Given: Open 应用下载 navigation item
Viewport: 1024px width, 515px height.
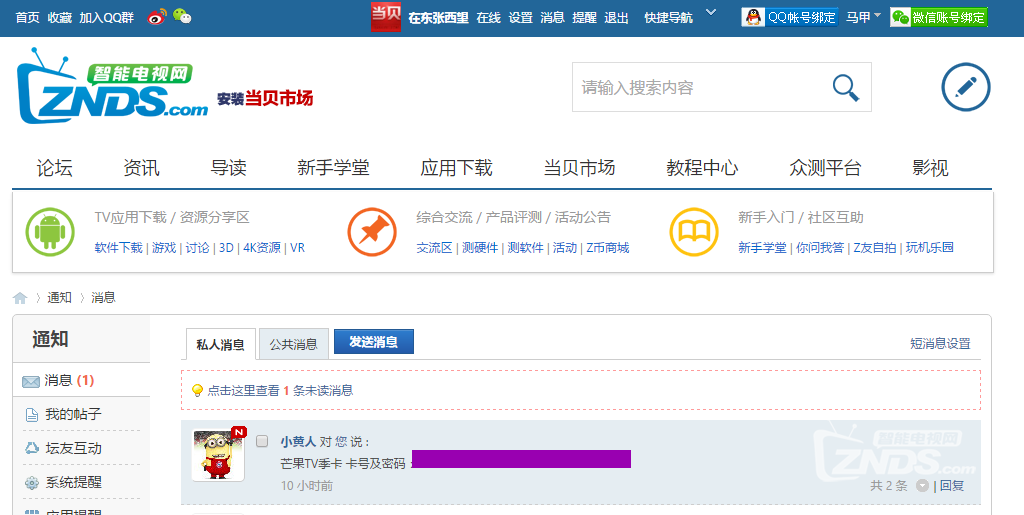Looking at the screenshot, I should coord(456,168).
